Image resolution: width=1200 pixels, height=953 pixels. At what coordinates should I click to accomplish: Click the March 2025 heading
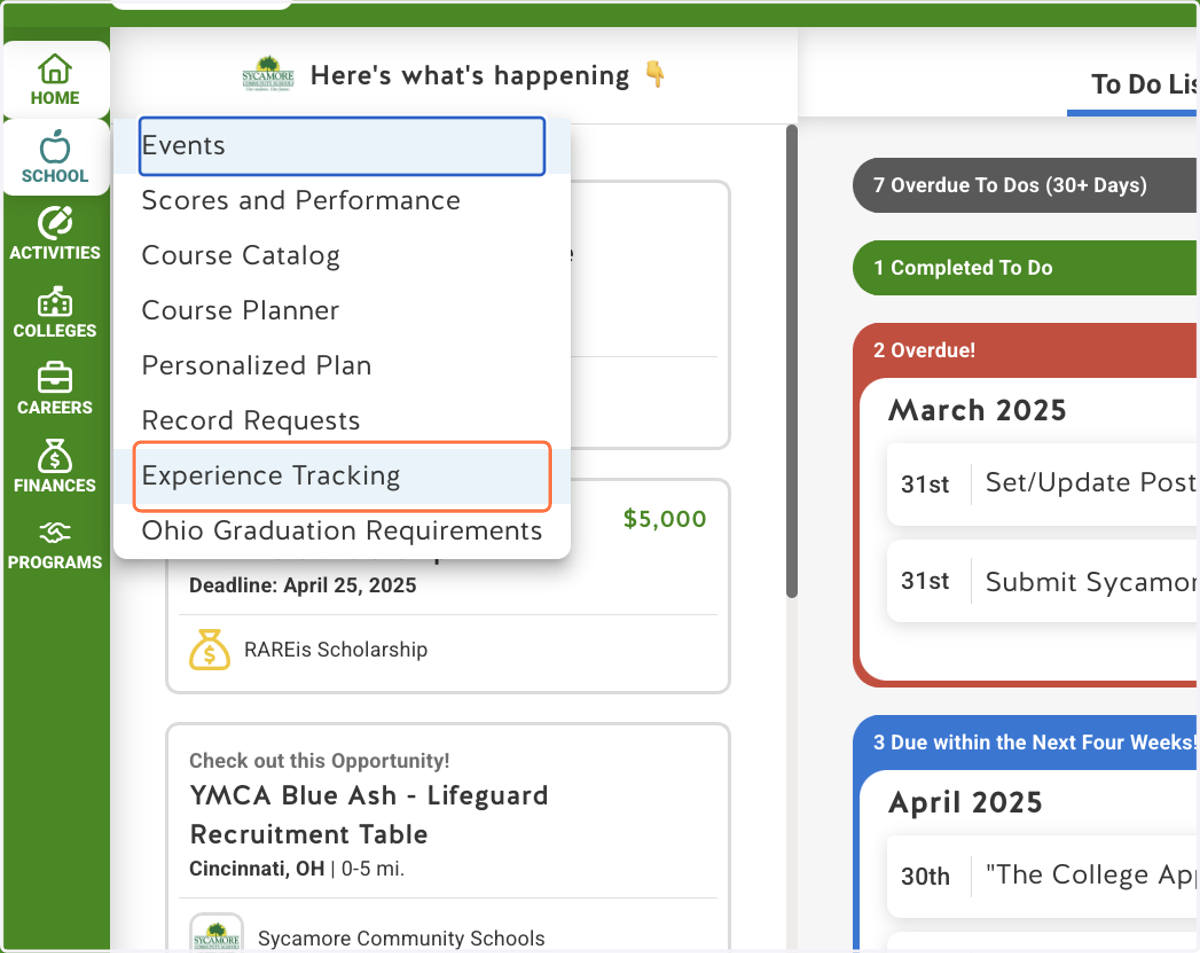tap(977, 410)
